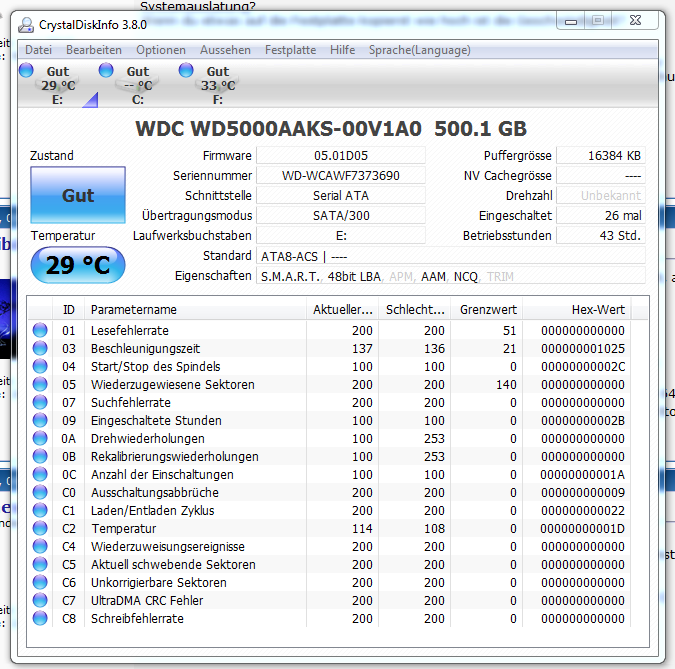The image size is (675, 669).
Task: Click status orb of Drehwiederholungen row
Action: click(40, 438)
